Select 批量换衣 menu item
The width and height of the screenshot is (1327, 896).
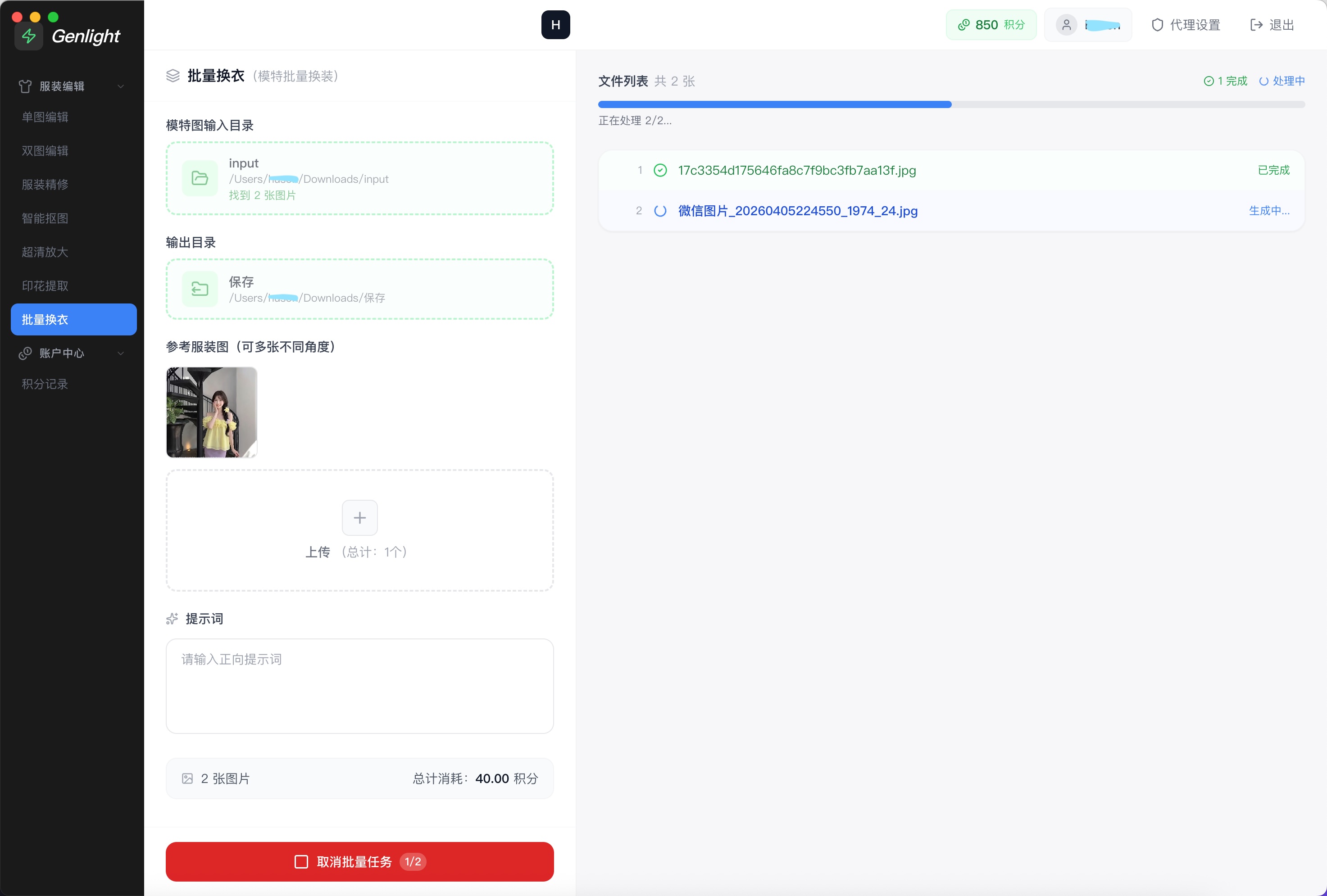tap(74, 320)
